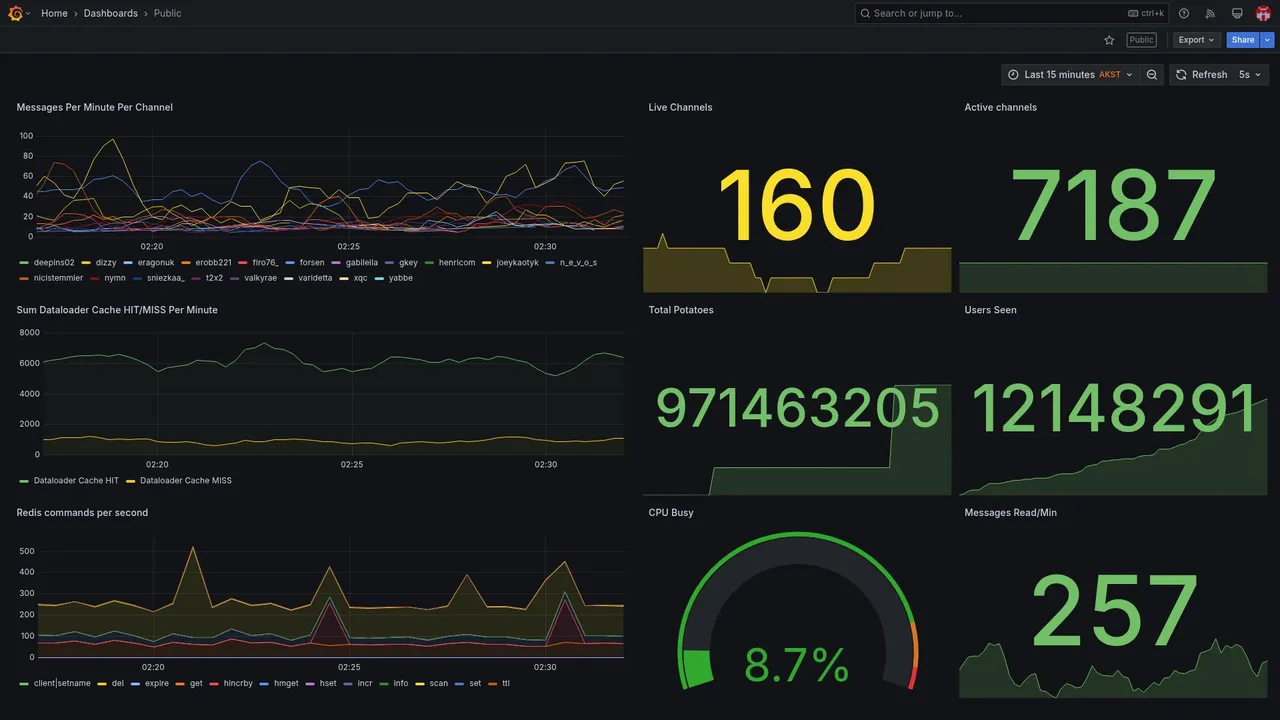Go to Home breadcrumb

[x=54, y=13]
